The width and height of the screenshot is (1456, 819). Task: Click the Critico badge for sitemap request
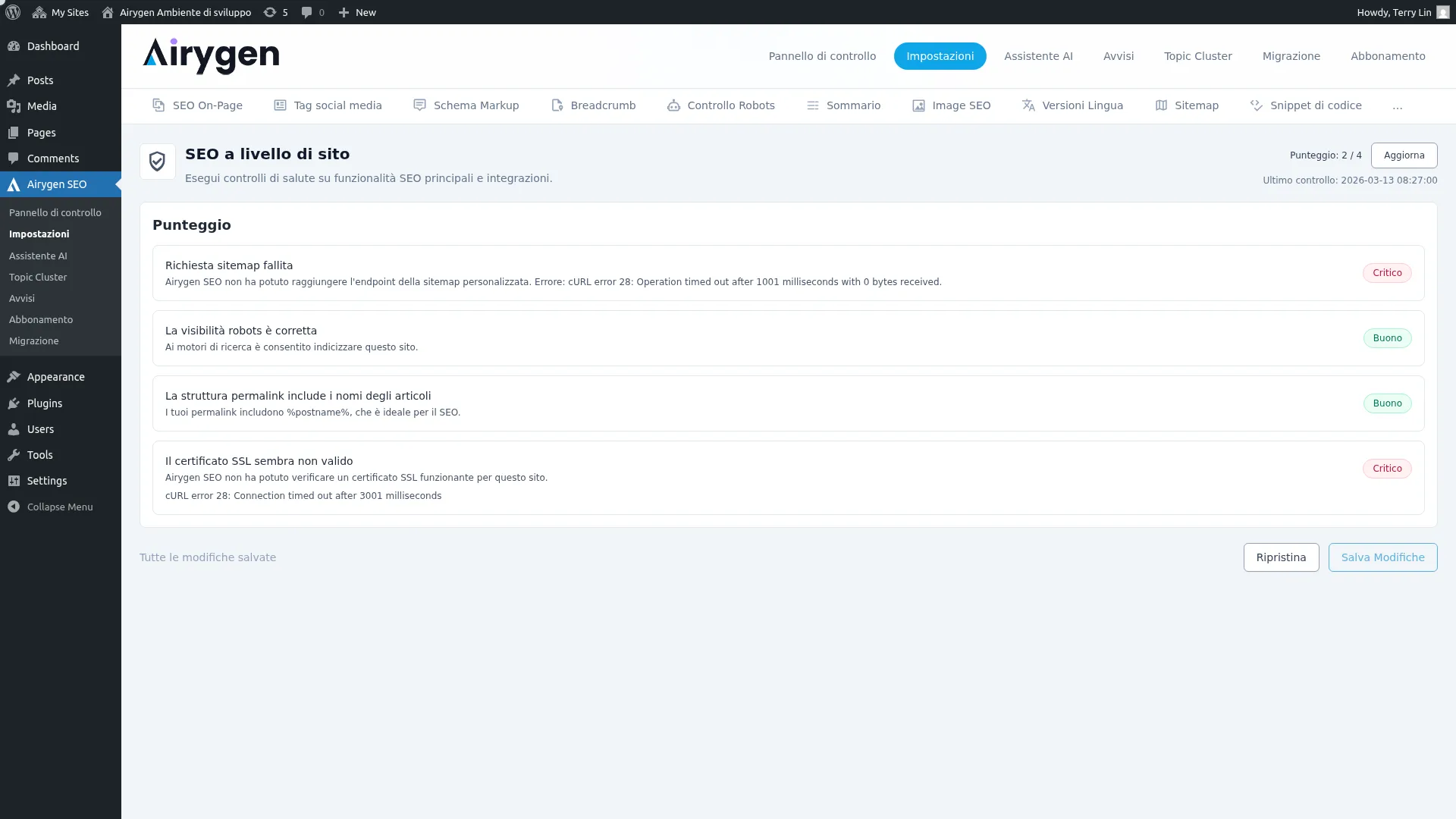pos(1387,273)
